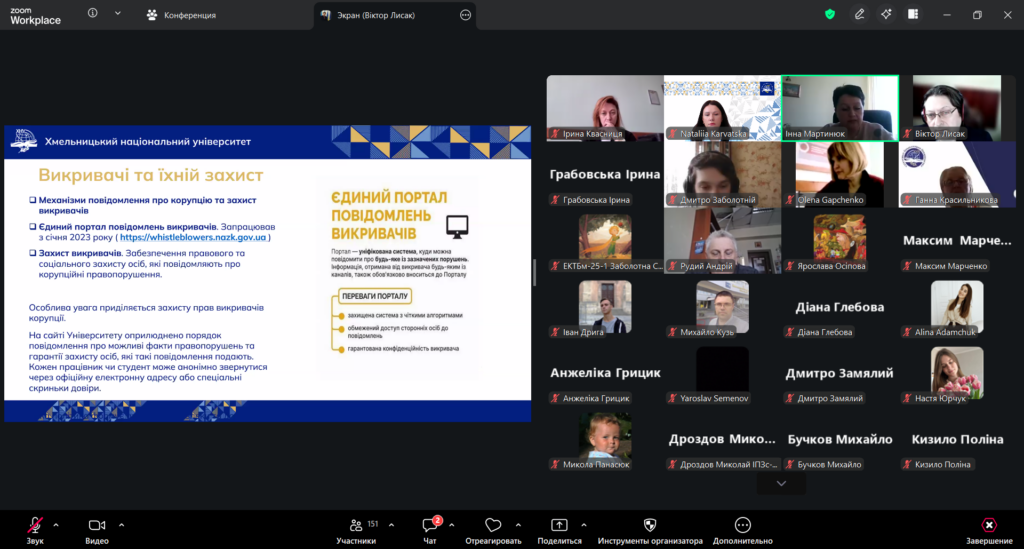Open the Дополнительно more options menu

click(x=742, y=526)
